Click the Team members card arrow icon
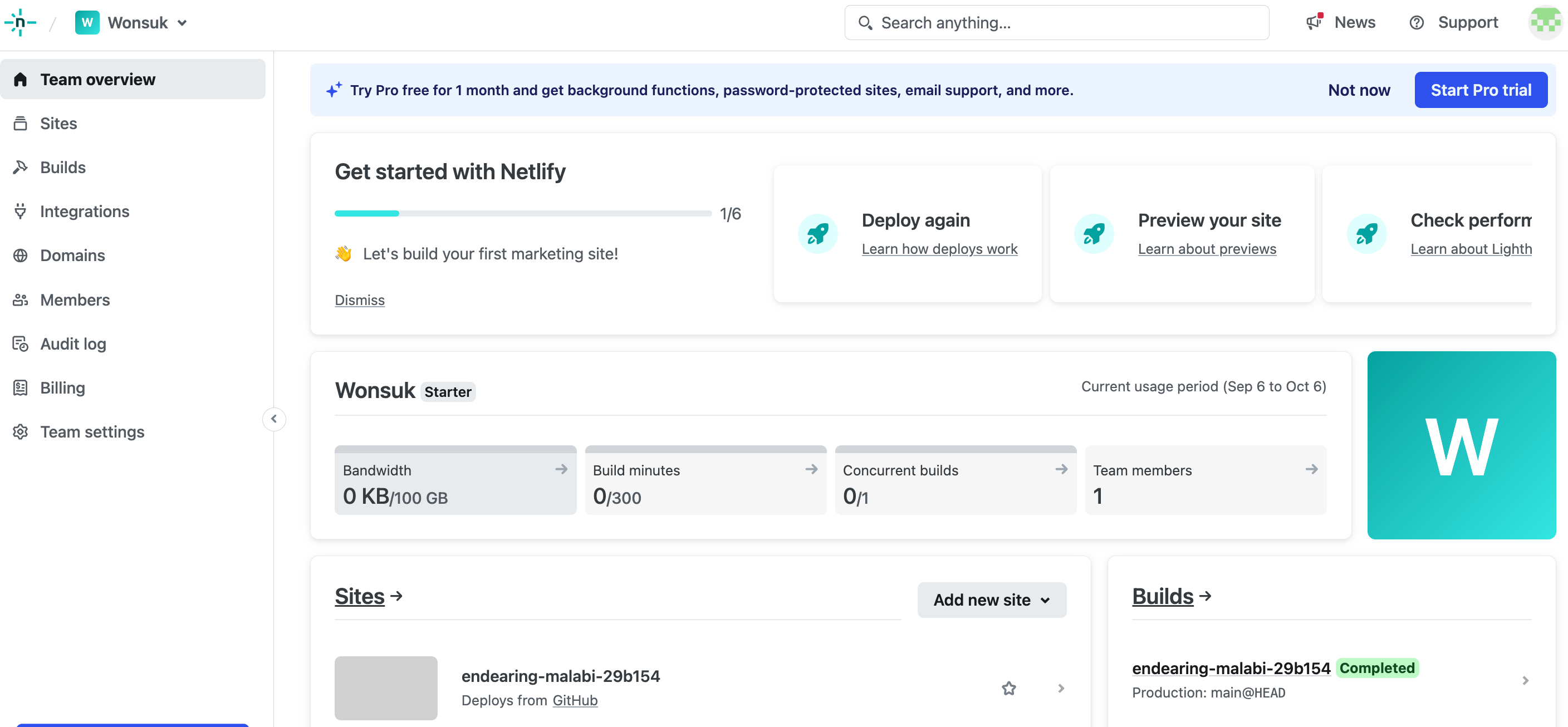 [x=1311, y=469]
